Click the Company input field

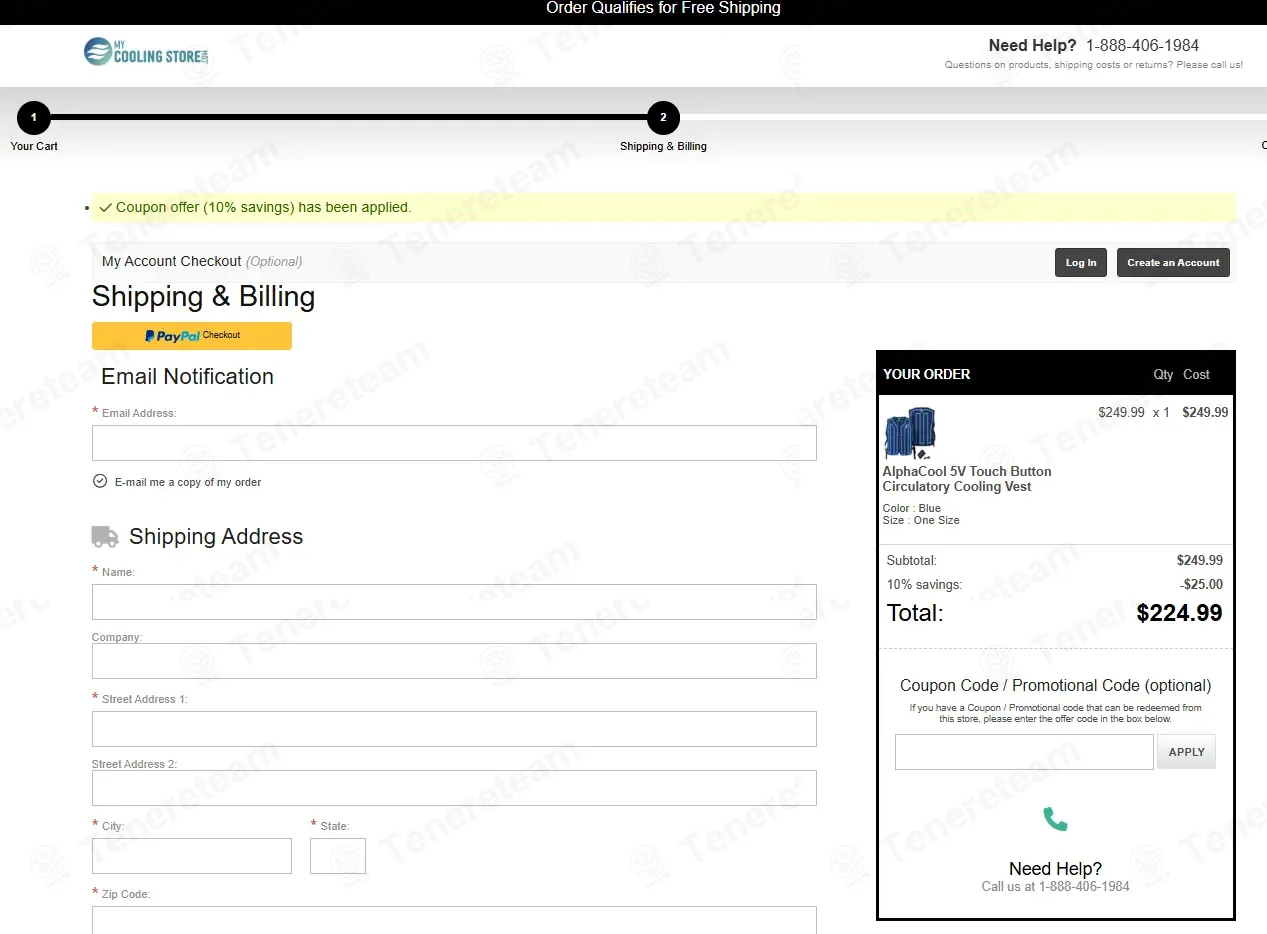[x=454, y=661]
